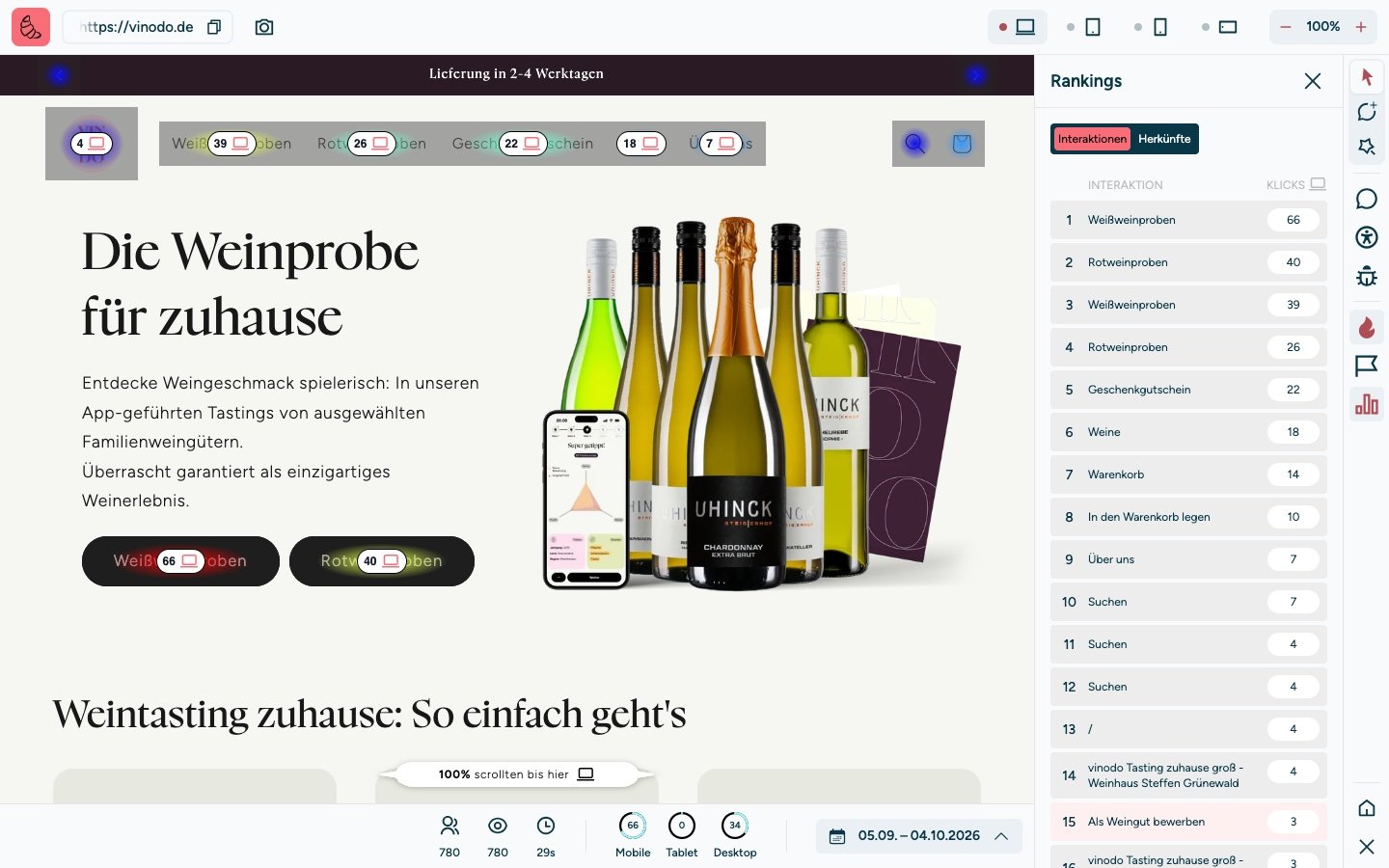Click the dark Rotweinproben button with 40 clicks
Screen dimensions: 1389x868
click(382, 561)
